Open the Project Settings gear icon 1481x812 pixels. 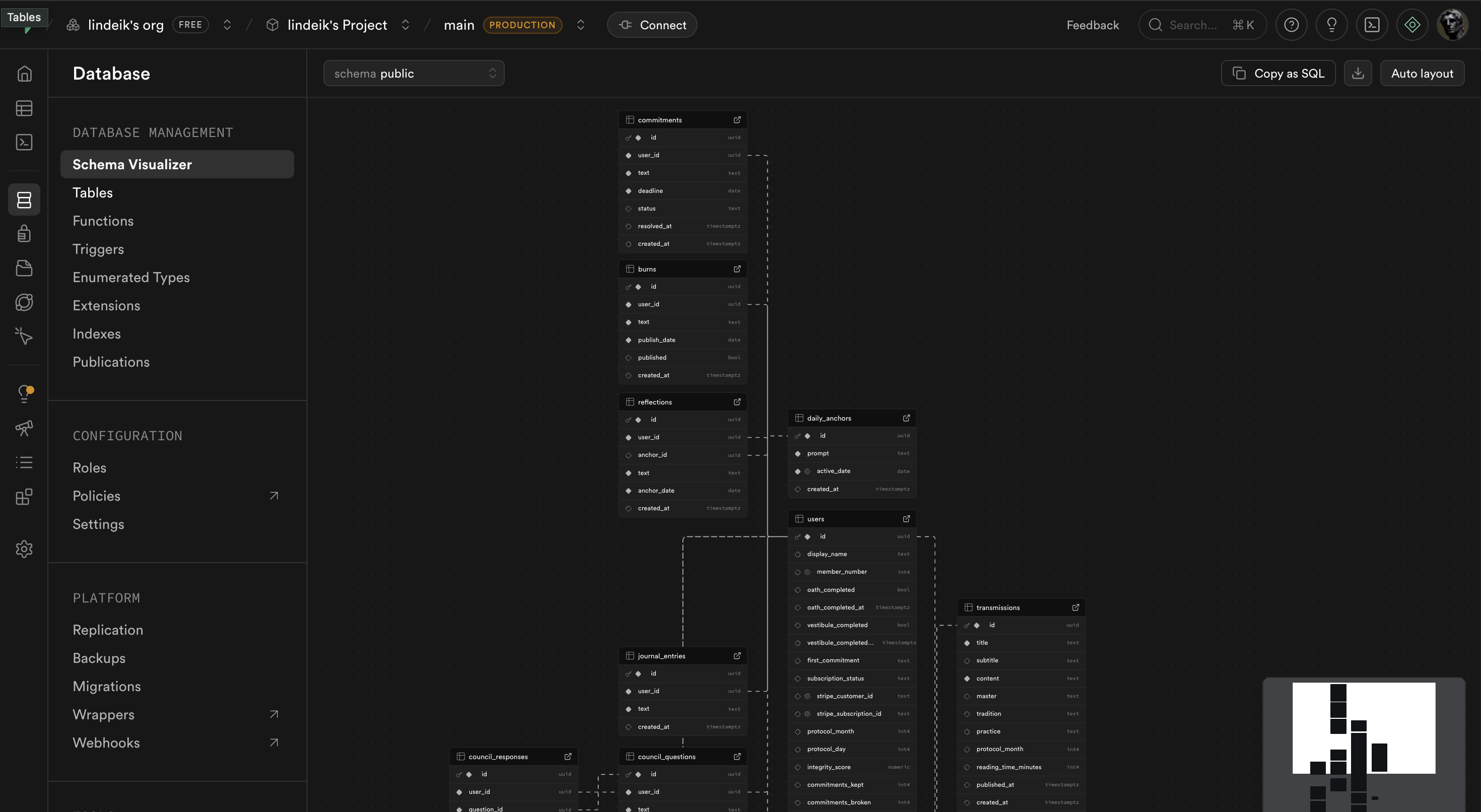point(24,549)
